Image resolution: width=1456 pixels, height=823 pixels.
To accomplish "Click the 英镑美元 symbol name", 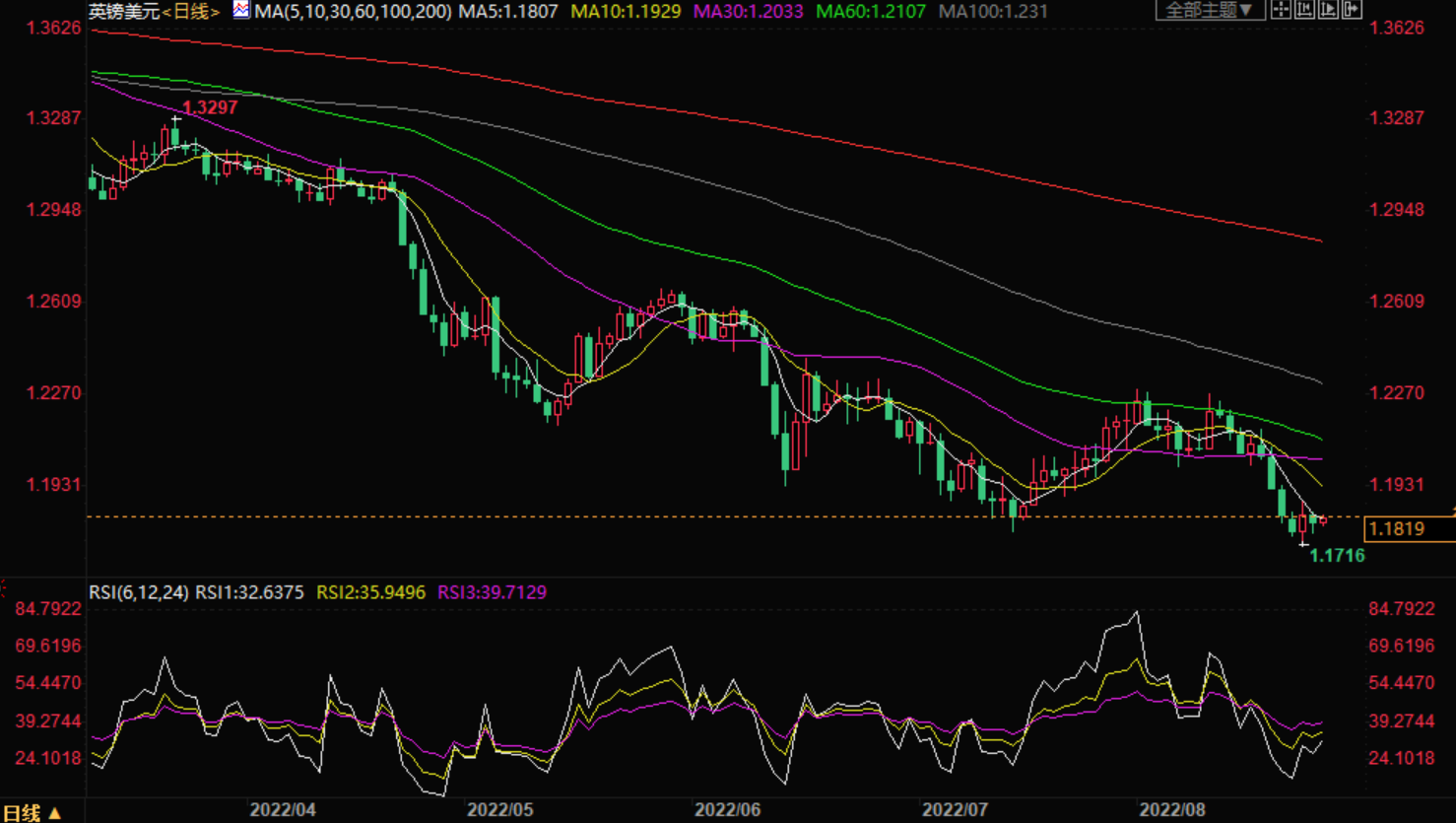I will coord(124,12).
